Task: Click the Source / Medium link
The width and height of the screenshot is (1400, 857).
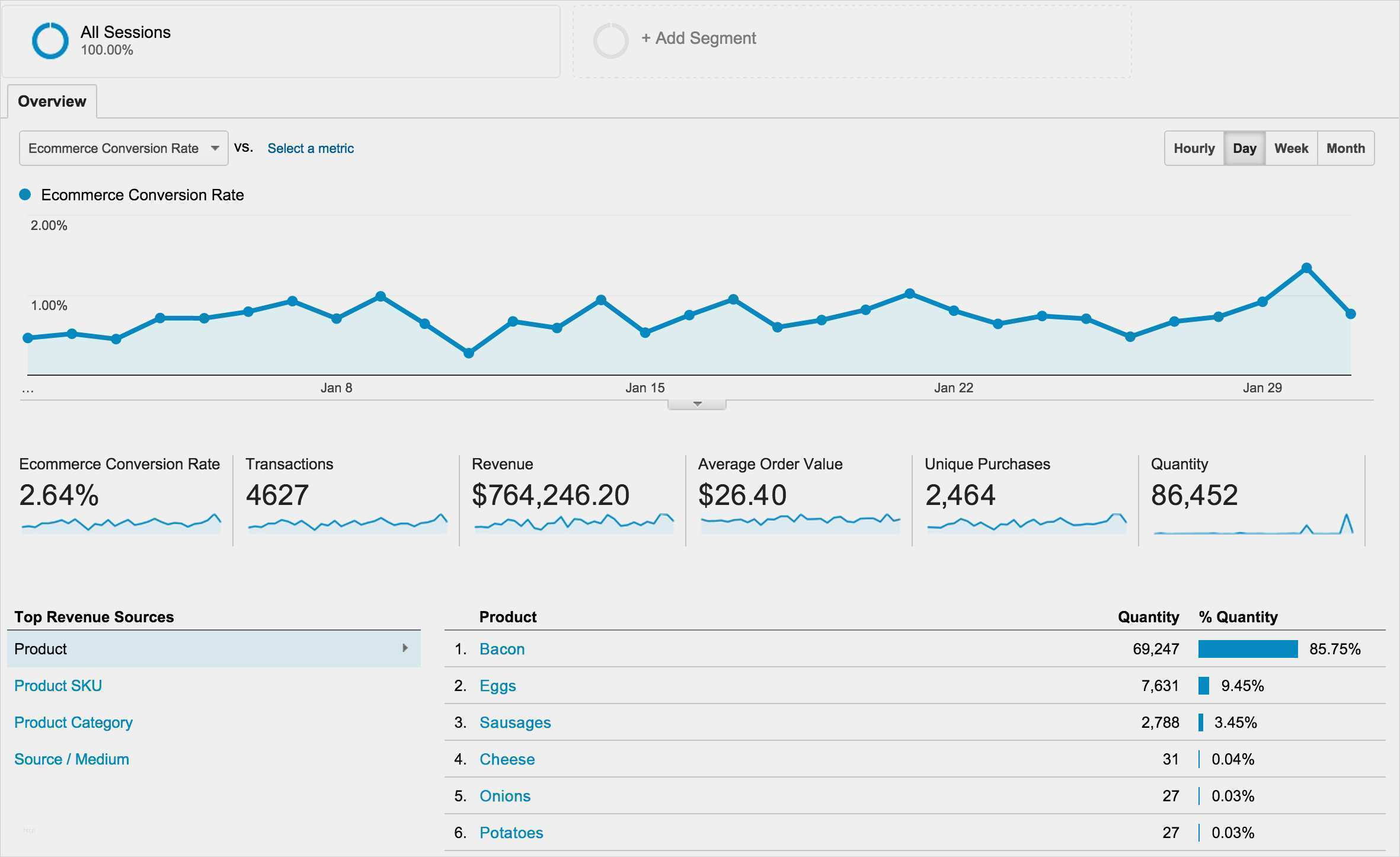Action: point(72,759)
